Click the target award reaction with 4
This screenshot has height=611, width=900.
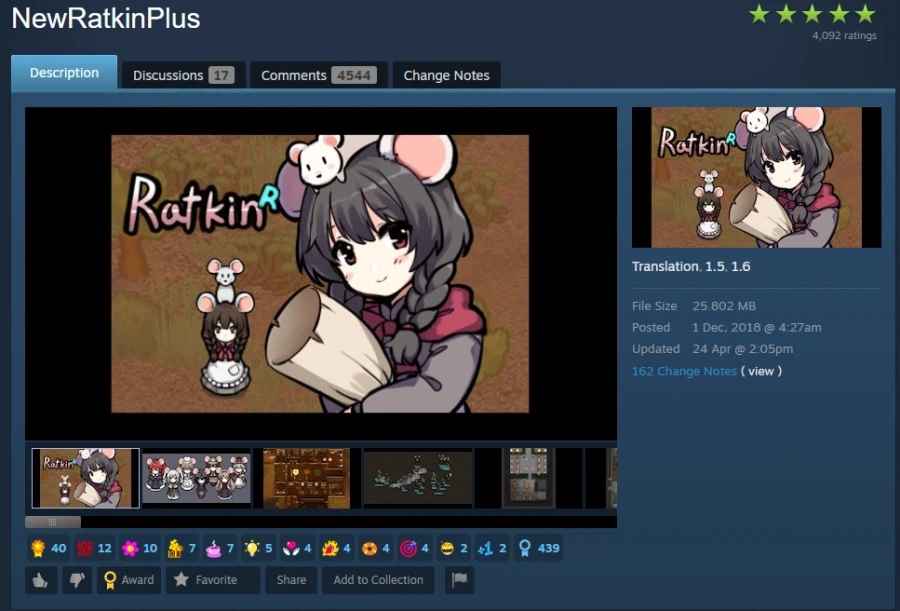click(x=414, y=548)
